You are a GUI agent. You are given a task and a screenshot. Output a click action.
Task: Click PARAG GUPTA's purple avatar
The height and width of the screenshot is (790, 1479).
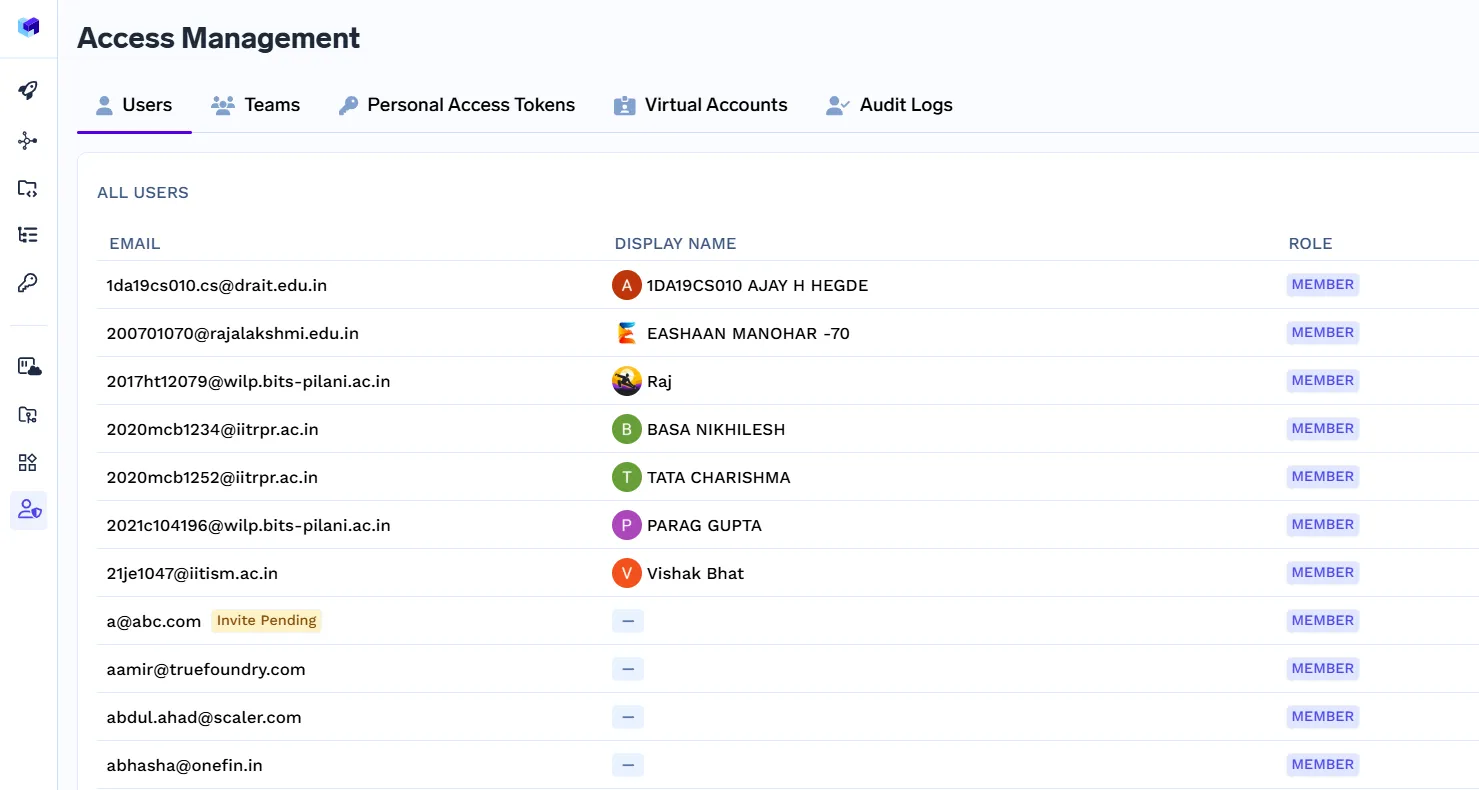[x=626, y=525]
